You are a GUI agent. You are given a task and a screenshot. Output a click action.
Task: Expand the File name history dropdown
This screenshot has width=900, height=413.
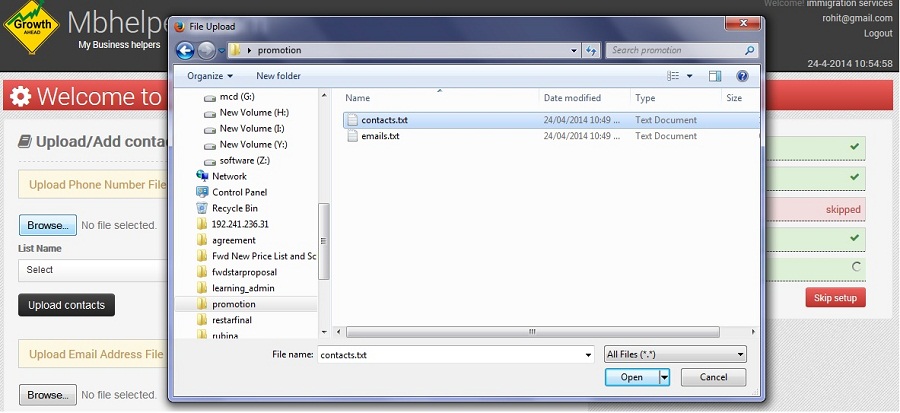[587, 354]
